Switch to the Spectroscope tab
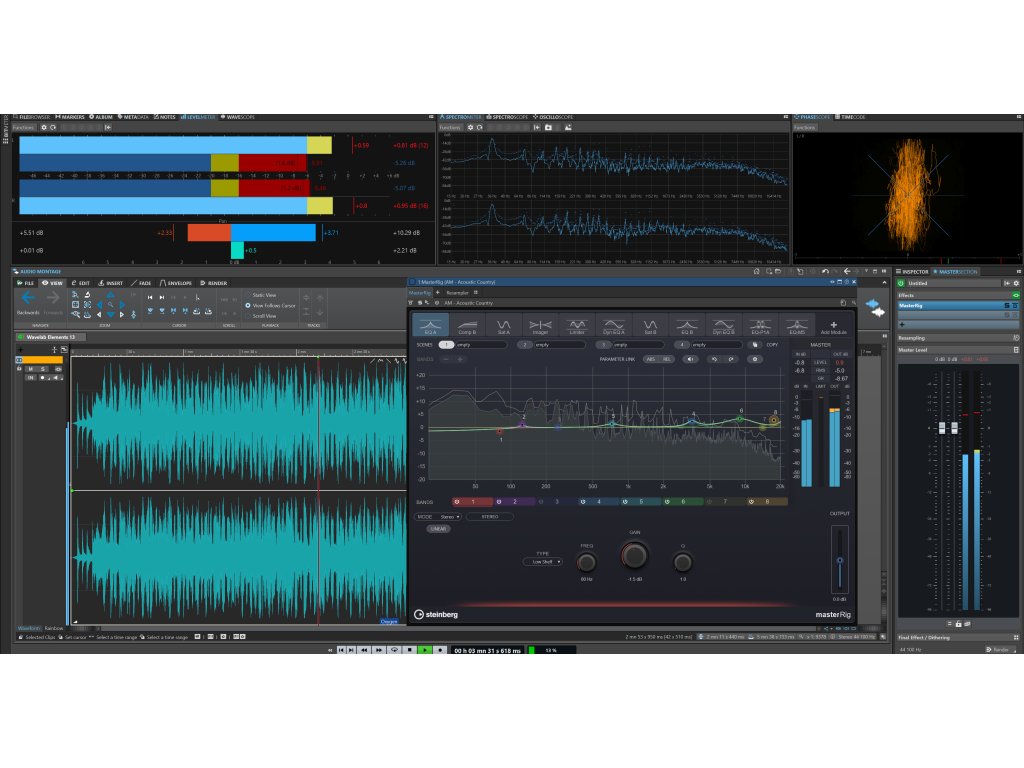The image size is (1024, 768). click(x=507, y=117)
